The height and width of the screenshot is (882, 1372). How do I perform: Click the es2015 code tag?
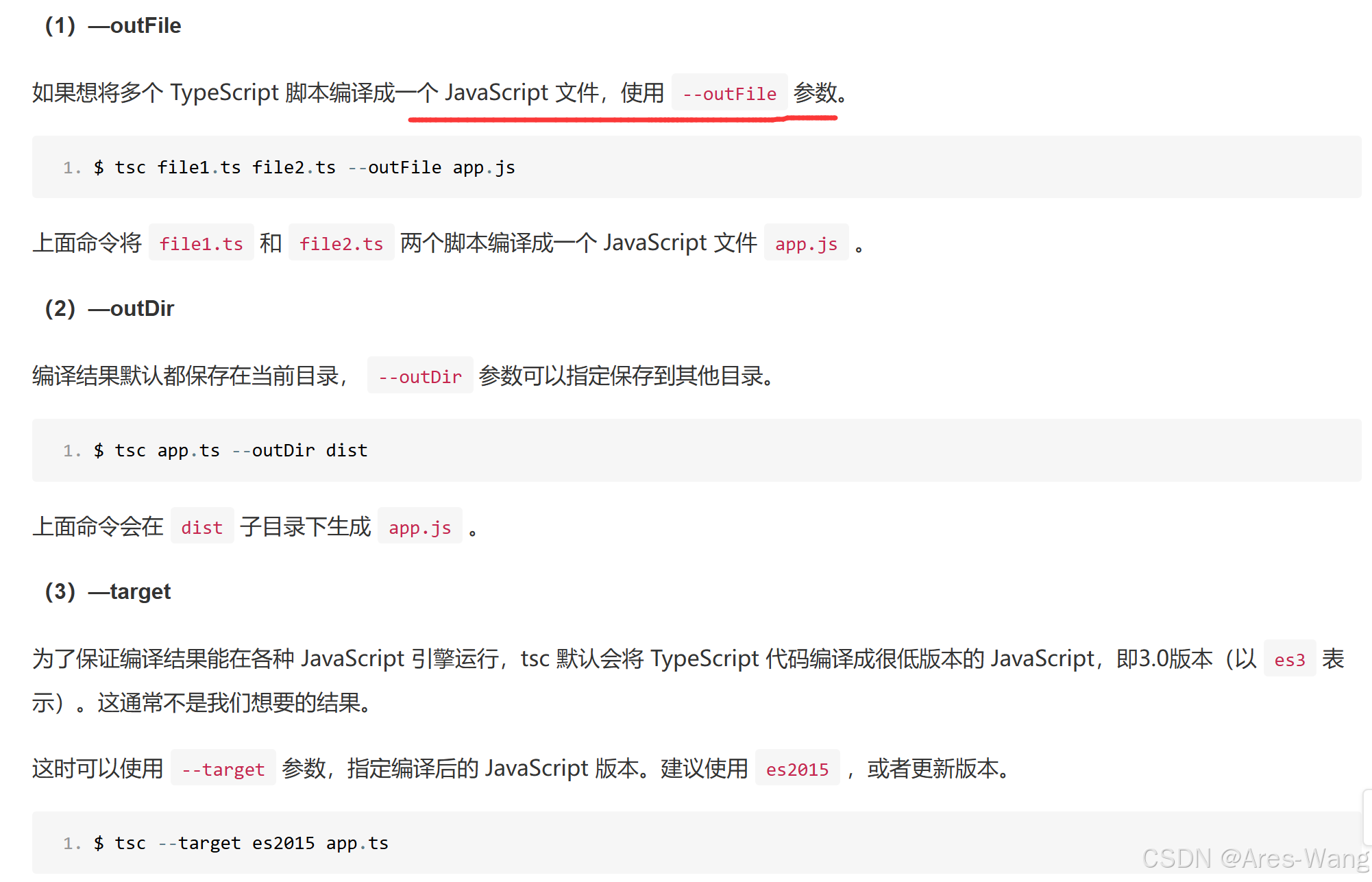(797, 768)
